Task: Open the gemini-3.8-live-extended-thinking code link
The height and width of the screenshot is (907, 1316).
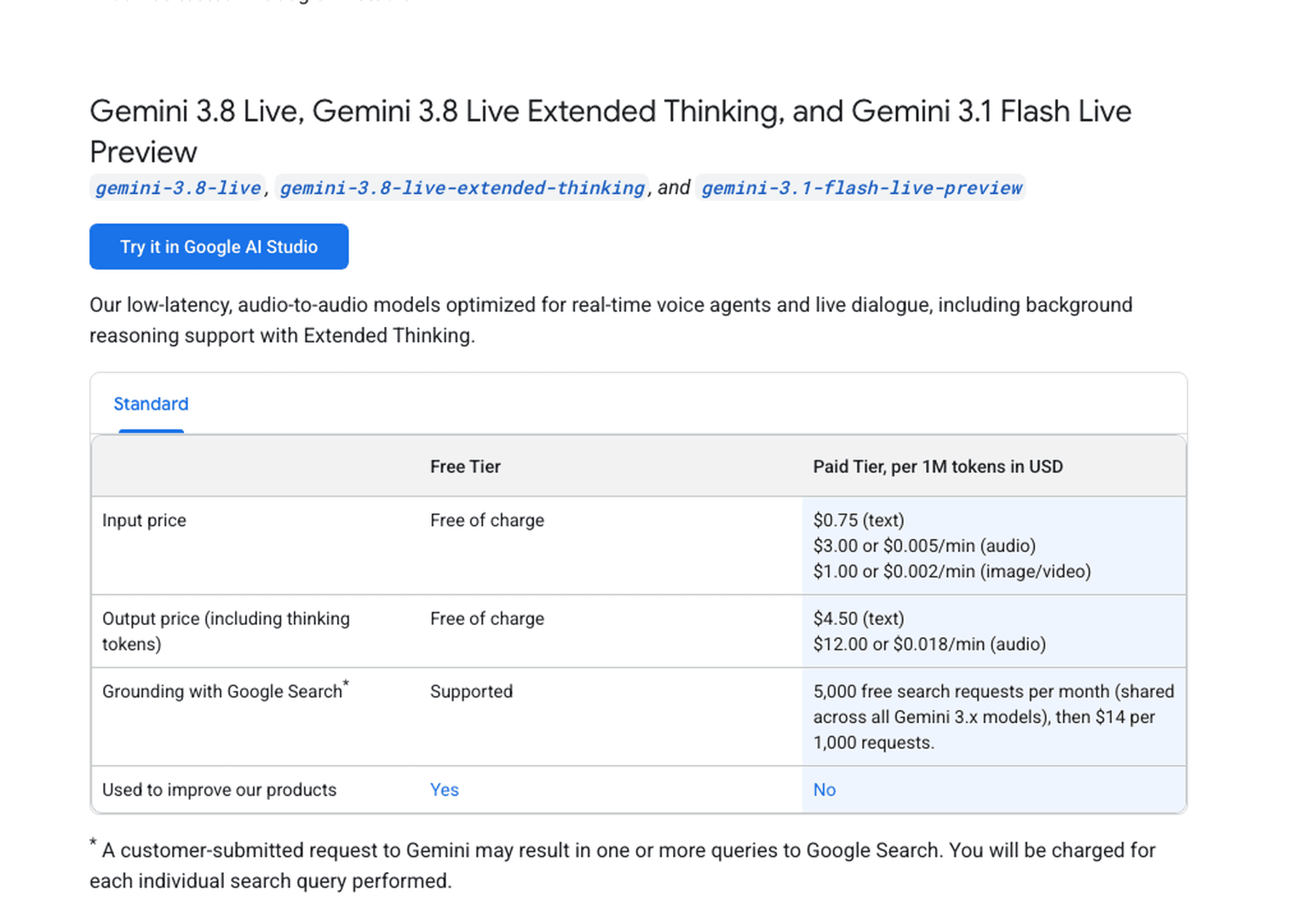Action: [x=463, y=188]
